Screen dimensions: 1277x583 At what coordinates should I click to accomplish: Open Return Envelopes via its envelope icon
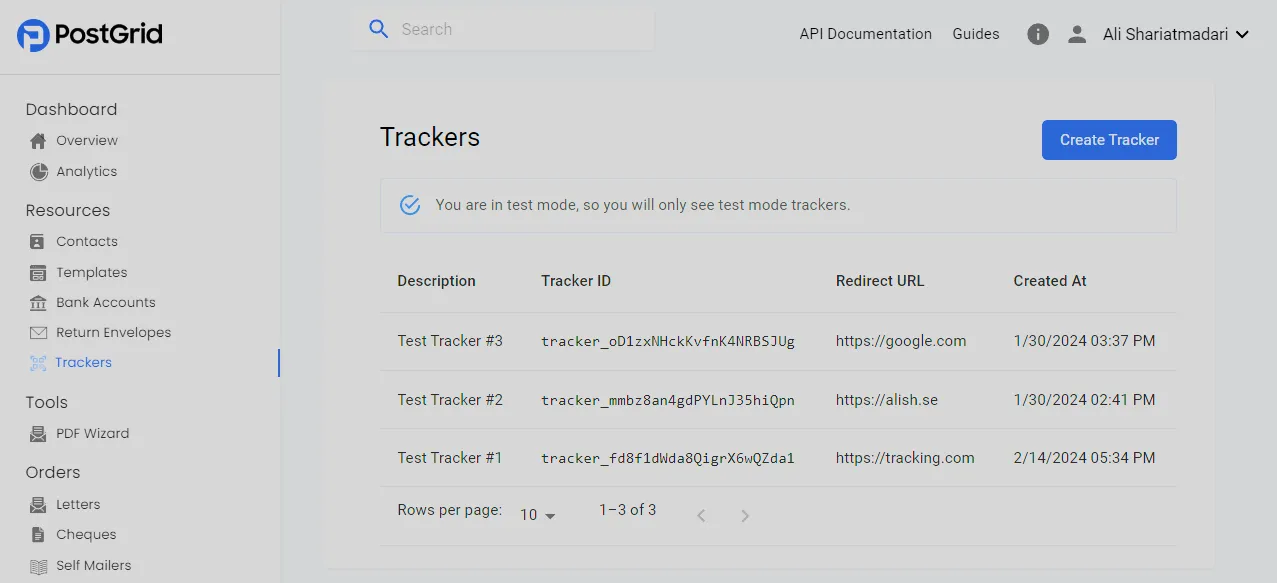click(x=36, y=332)
